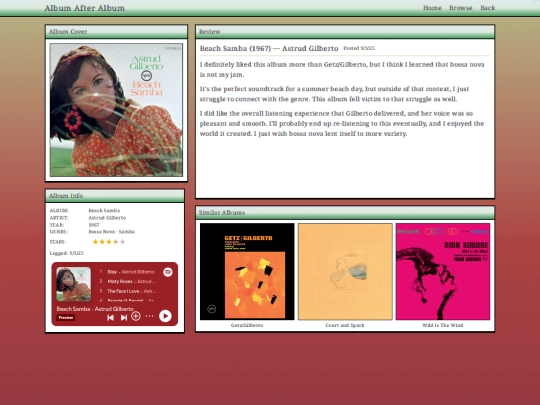Screen dimensions: 540x405
Task: Click the year value "1967"
Action: [94, 225]
